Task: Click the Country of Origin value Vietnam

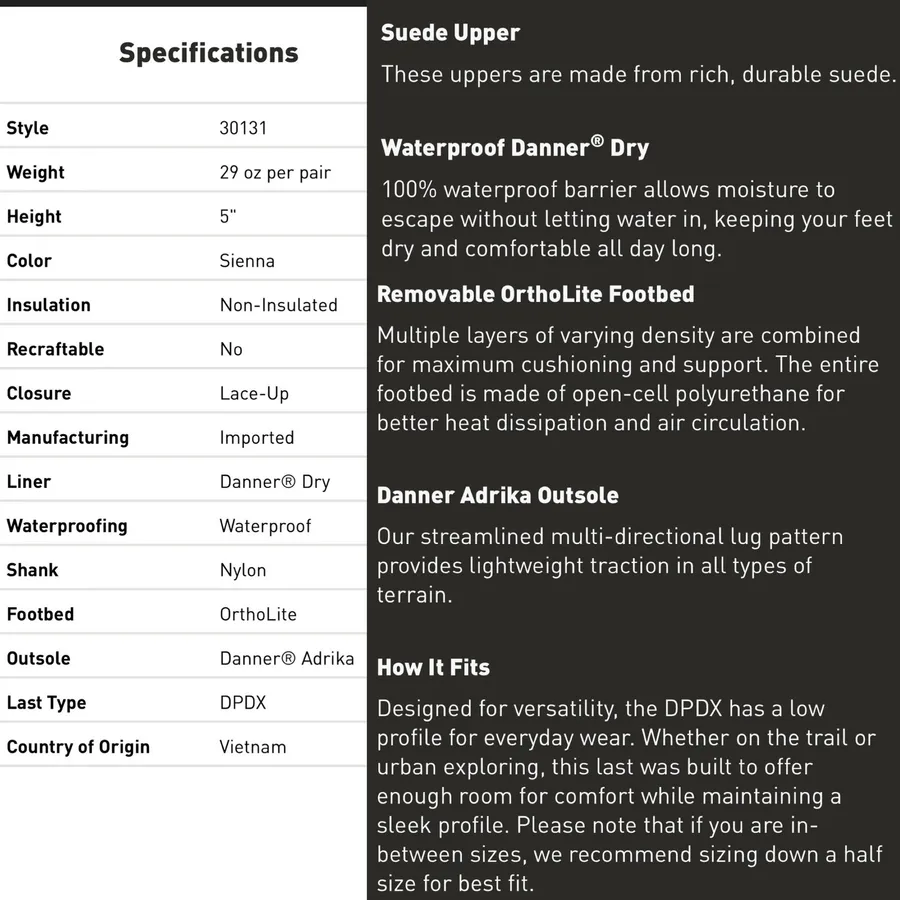Action: [253, 747]
